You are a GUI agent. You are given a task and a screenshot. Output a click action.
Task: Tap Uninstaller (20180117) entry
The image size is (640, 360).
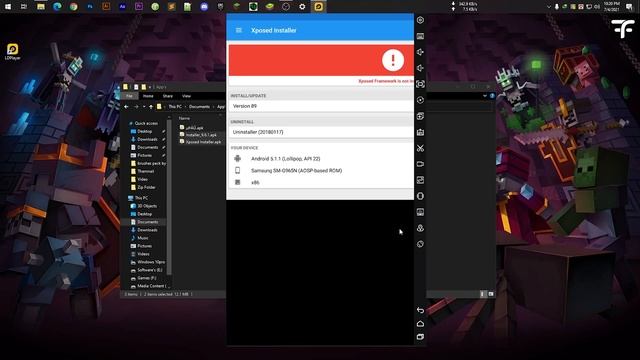coord(320,132)
